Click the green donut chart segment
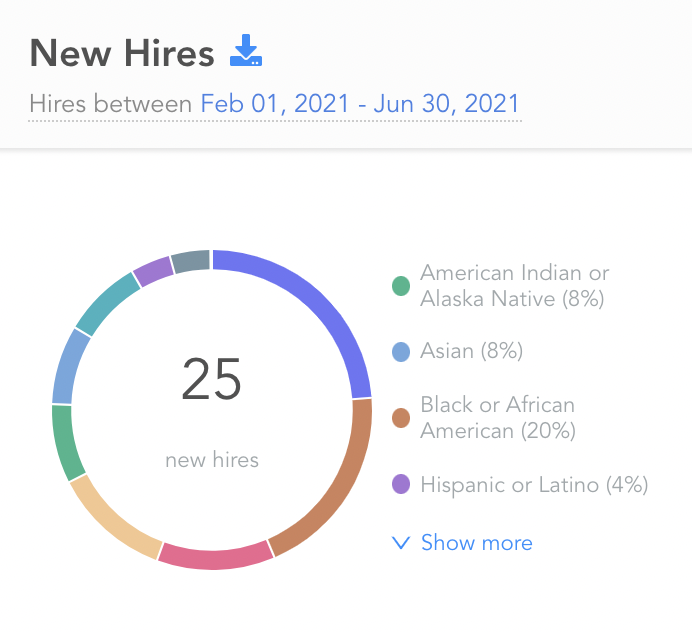Viewport: 692px width, 632px height. coord(65,441)
